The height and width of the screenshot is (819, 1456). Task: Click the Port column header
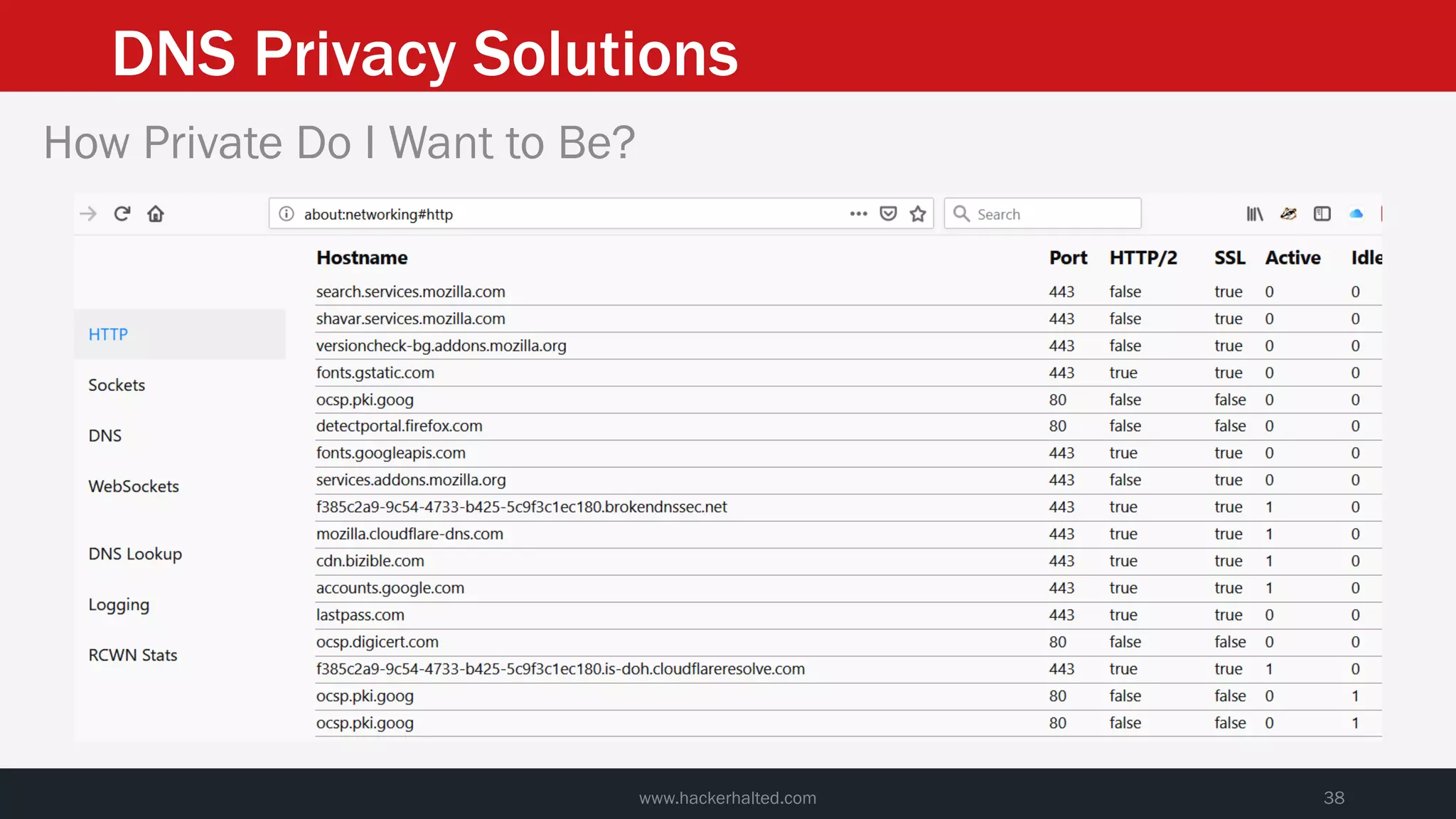(1069, 258)
